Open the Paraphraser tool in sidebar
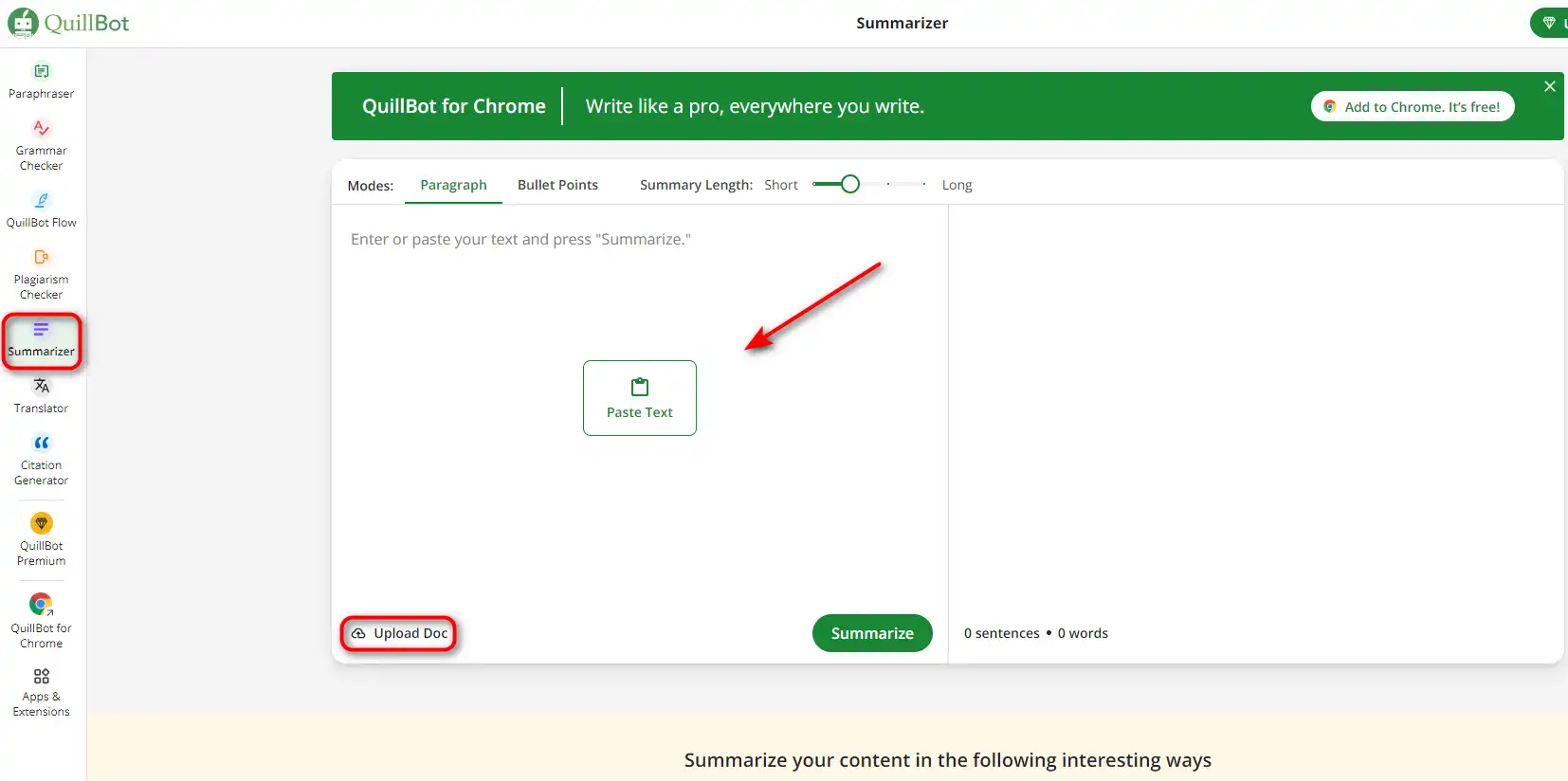The width and height of the screenshot is (1568, 781). tap(41, 81)
